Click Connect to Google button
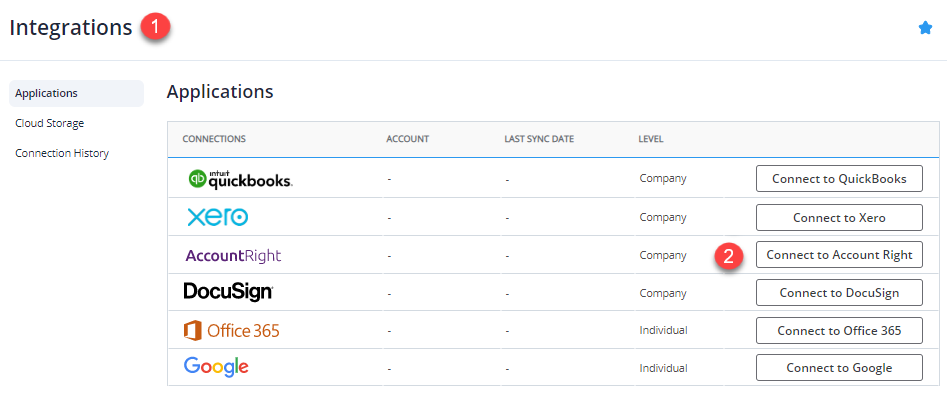Viewport: 947px width, 416px height. point(839,368)
